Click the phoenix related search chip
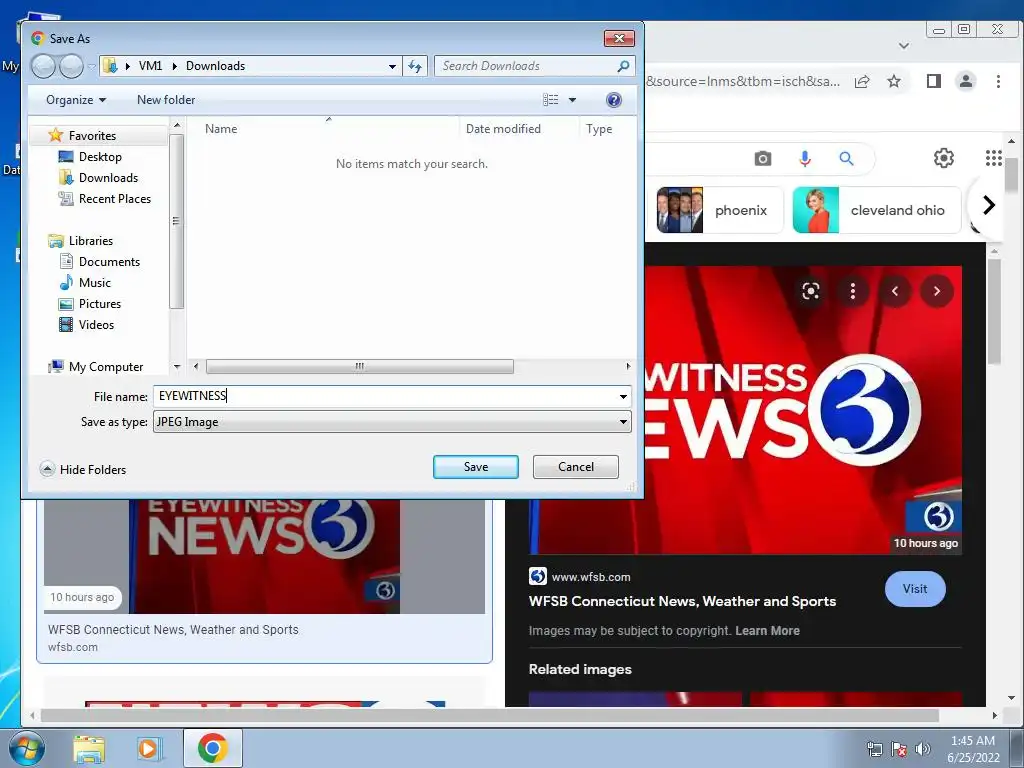Image resolution: width=1024 pixels, height=768 pixels. [720, 210]
